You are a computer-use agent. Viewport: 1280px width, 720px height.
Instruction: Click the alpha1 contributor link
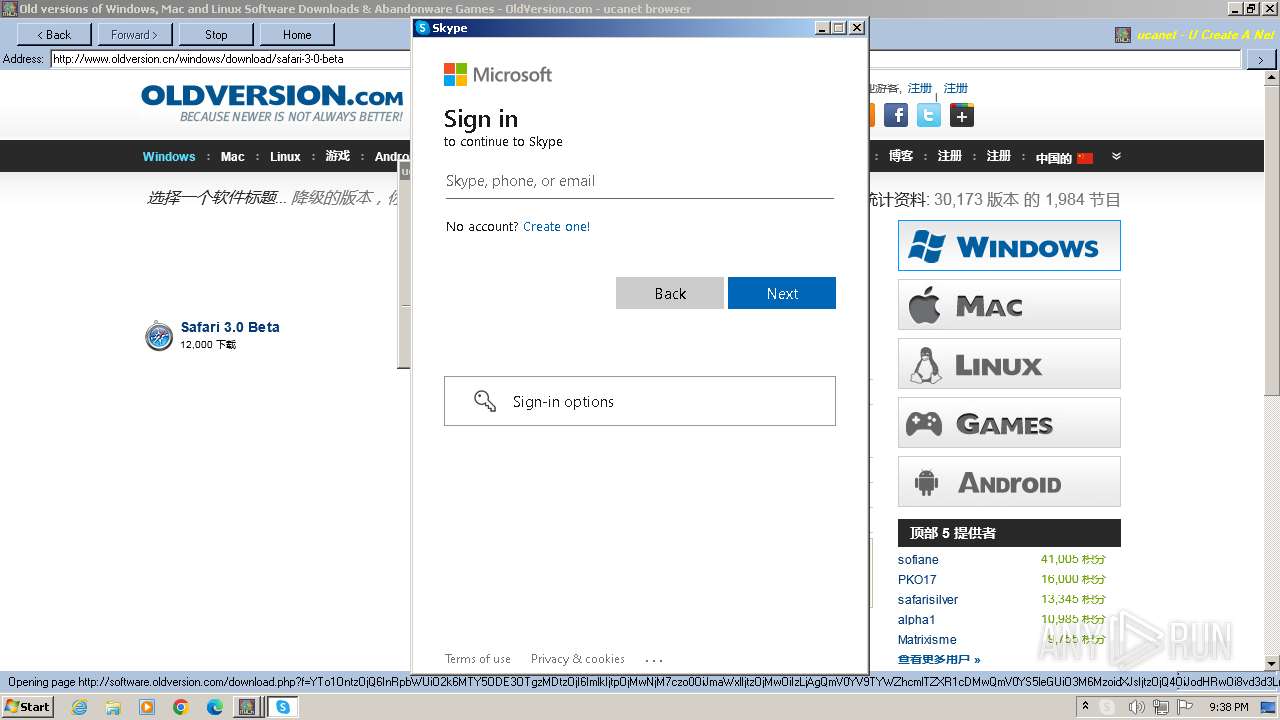point(916,620)
